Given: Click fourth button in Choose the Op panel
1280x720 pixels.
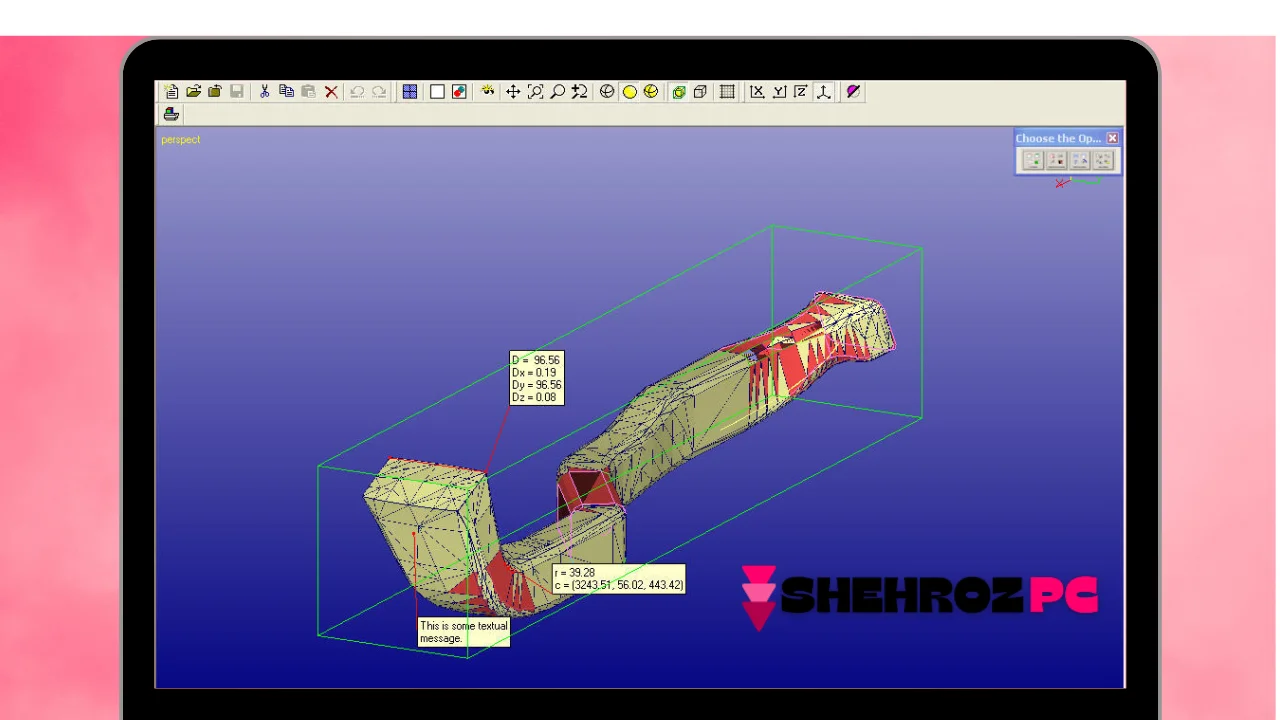Looking at the screenshot, I should (x=1103, y=160).
